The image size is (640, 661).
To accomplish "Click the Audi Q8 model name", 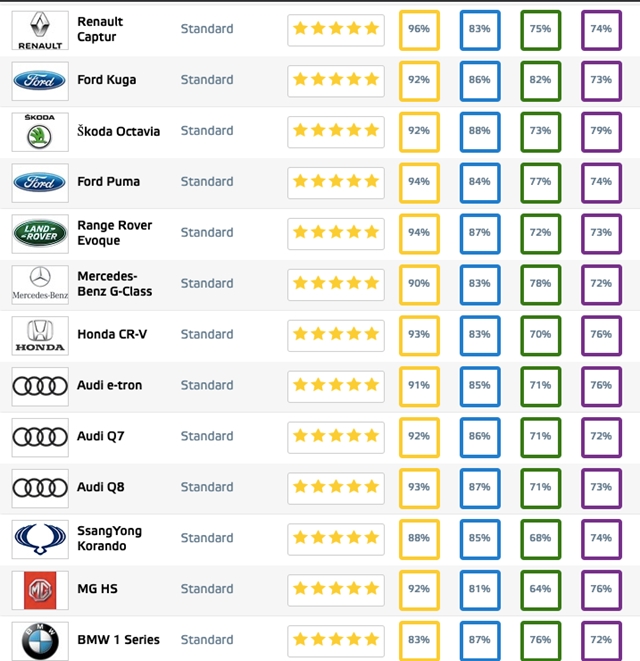I will 100,487.
